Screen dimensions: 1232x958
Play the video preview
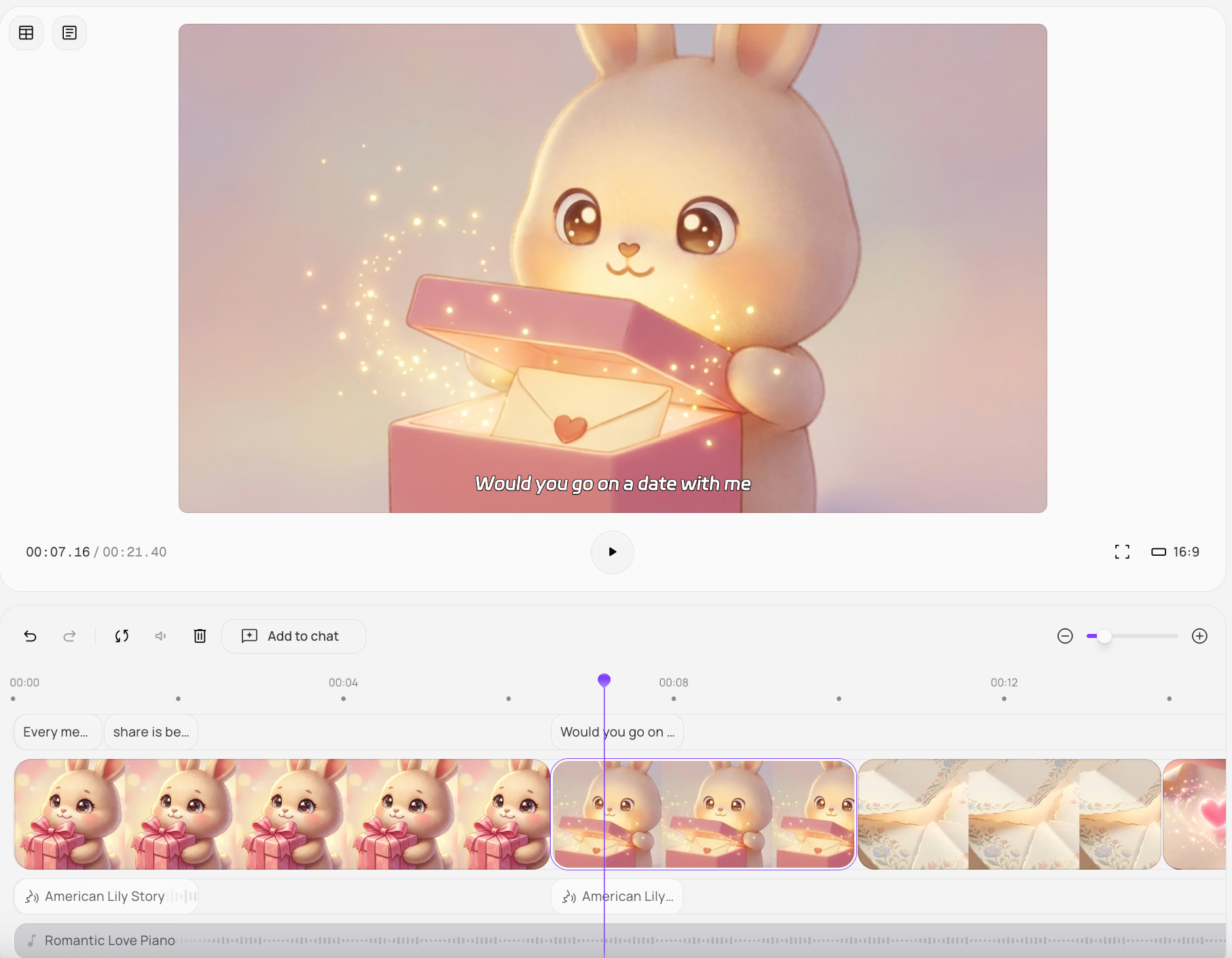point(612,552)
